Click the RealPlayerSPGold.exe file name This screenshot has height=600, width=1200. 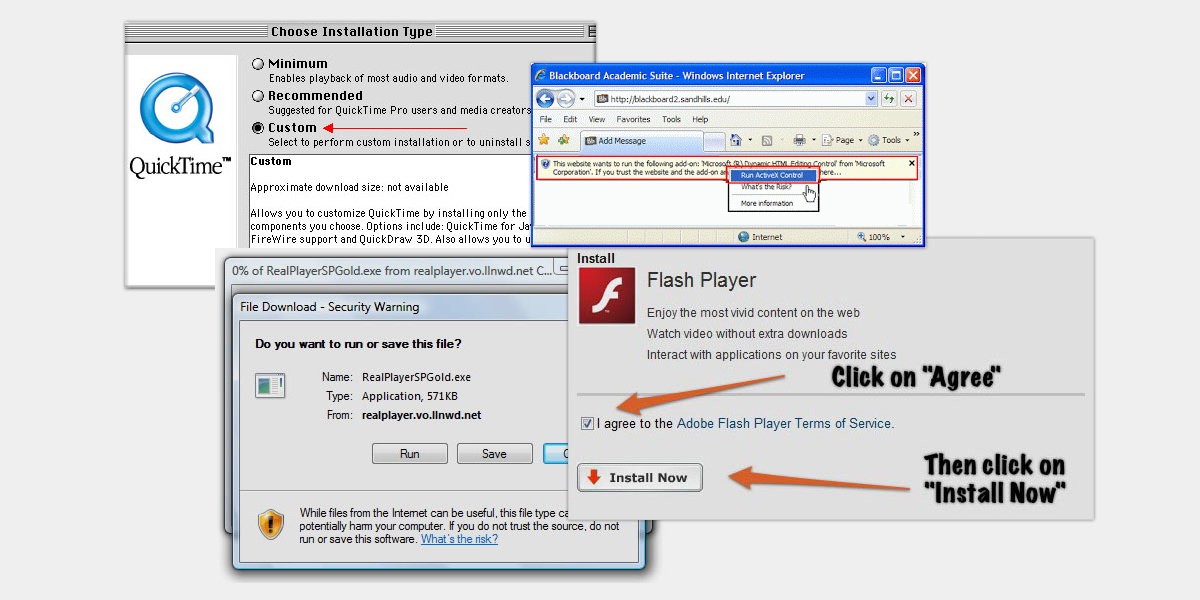(416, 378)
